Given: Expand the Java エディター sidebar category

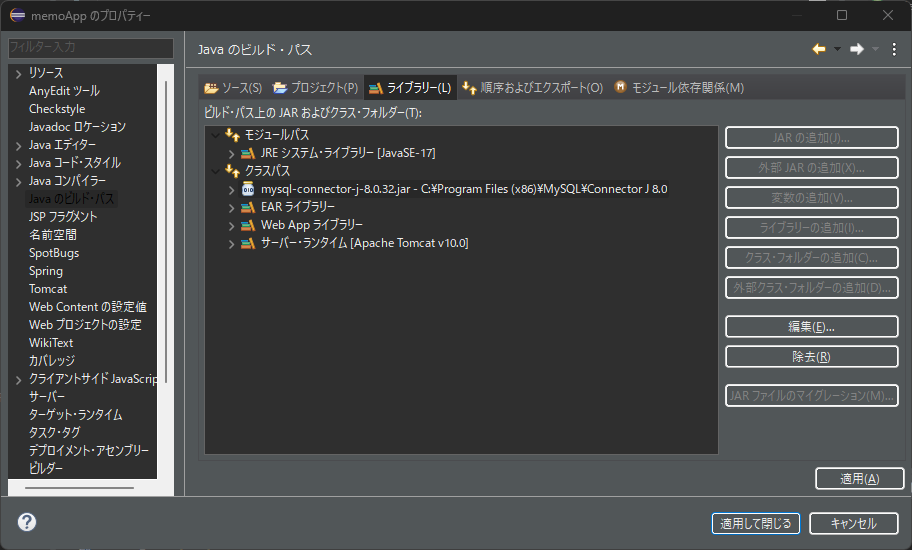Looking at the screenshot, I should tap(19, 145).
